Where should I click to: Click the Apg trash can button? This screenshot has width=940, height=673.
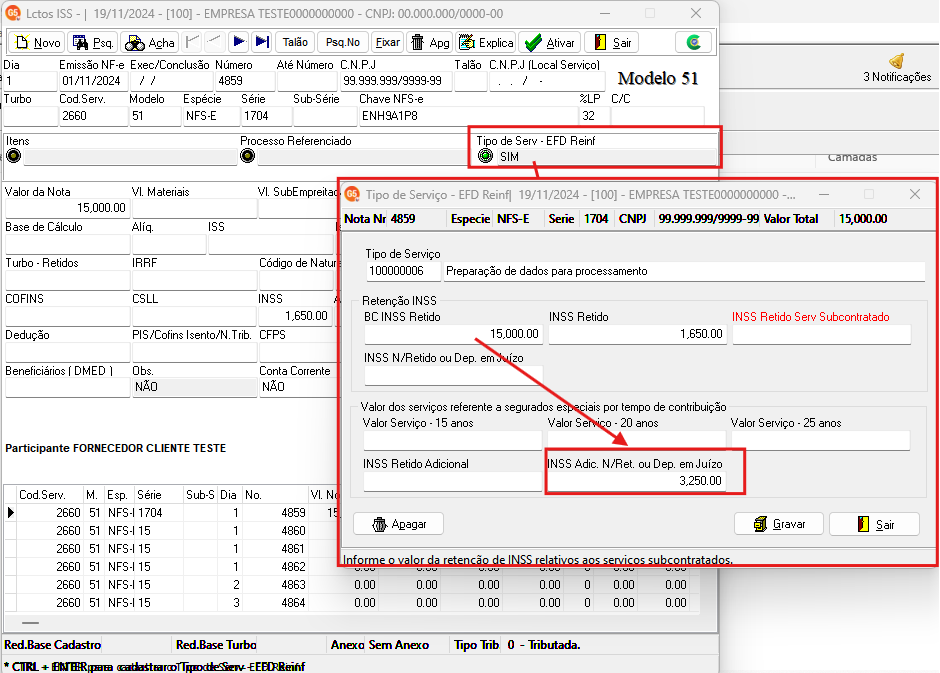pyautogui.click(x=430, y=42)
